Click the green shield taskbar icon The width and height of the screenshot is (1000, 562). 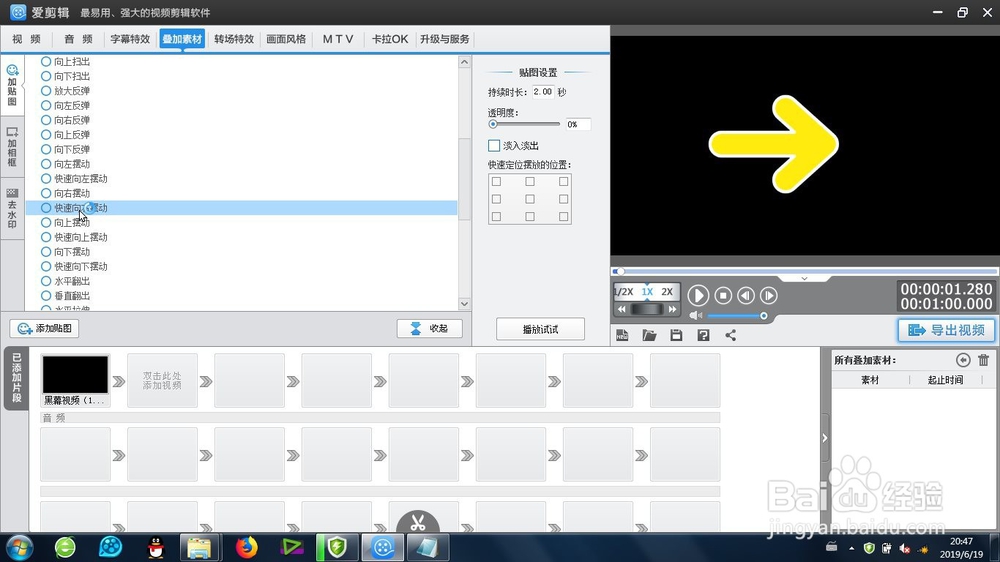click(337, 547)
